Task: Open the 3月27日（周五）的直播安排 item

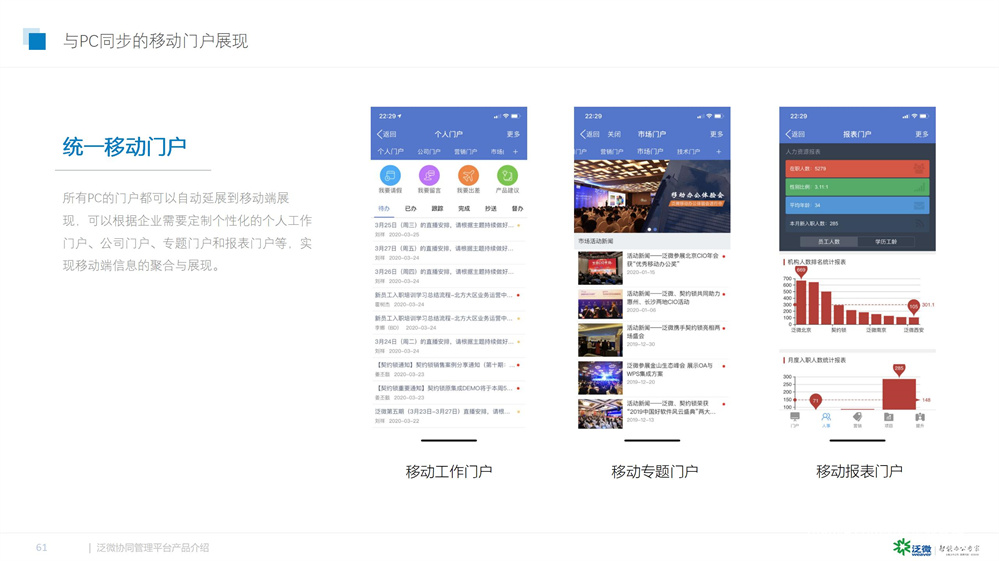Action: click(448, 253)
